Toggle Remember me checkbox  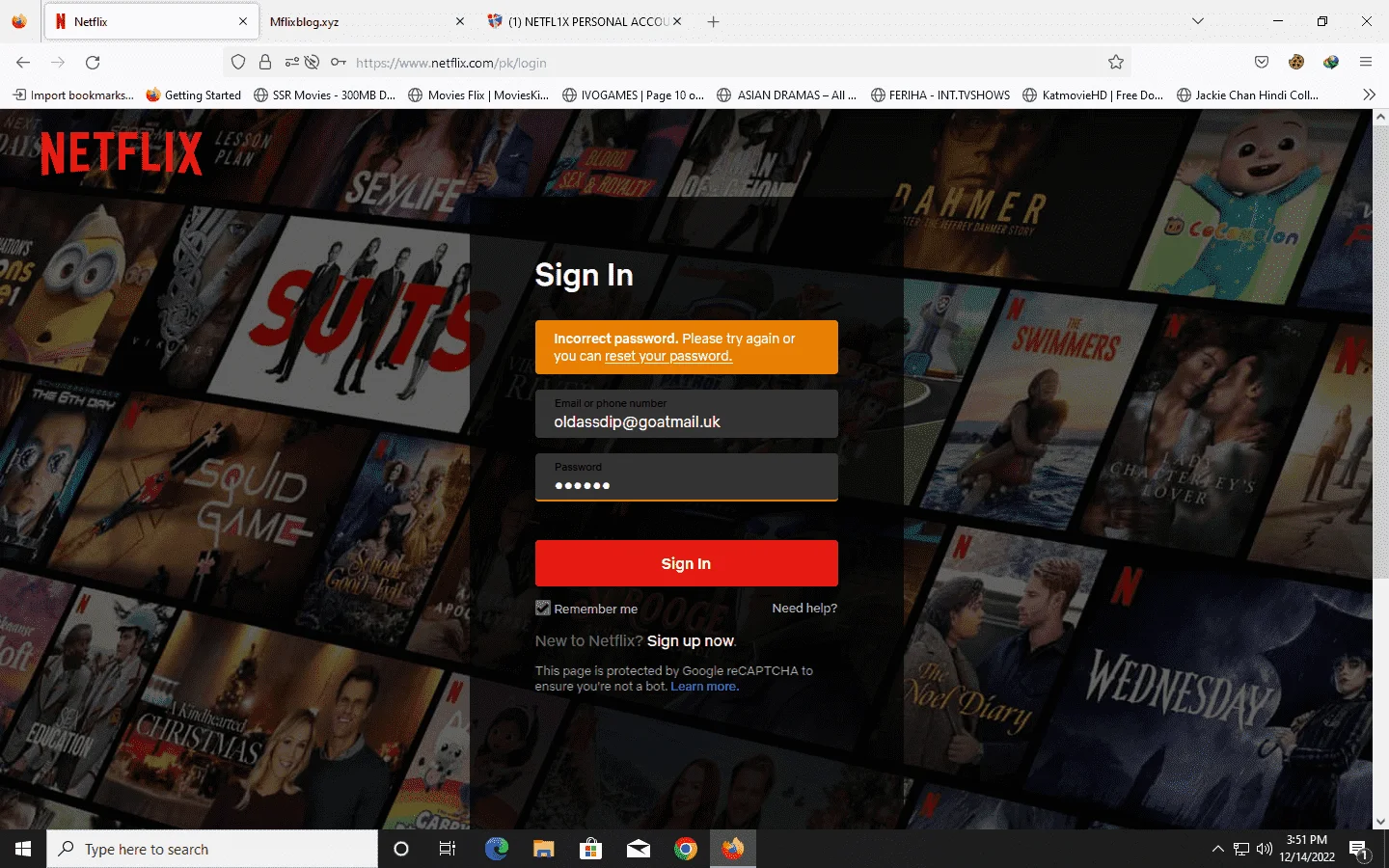click(543, 608)
